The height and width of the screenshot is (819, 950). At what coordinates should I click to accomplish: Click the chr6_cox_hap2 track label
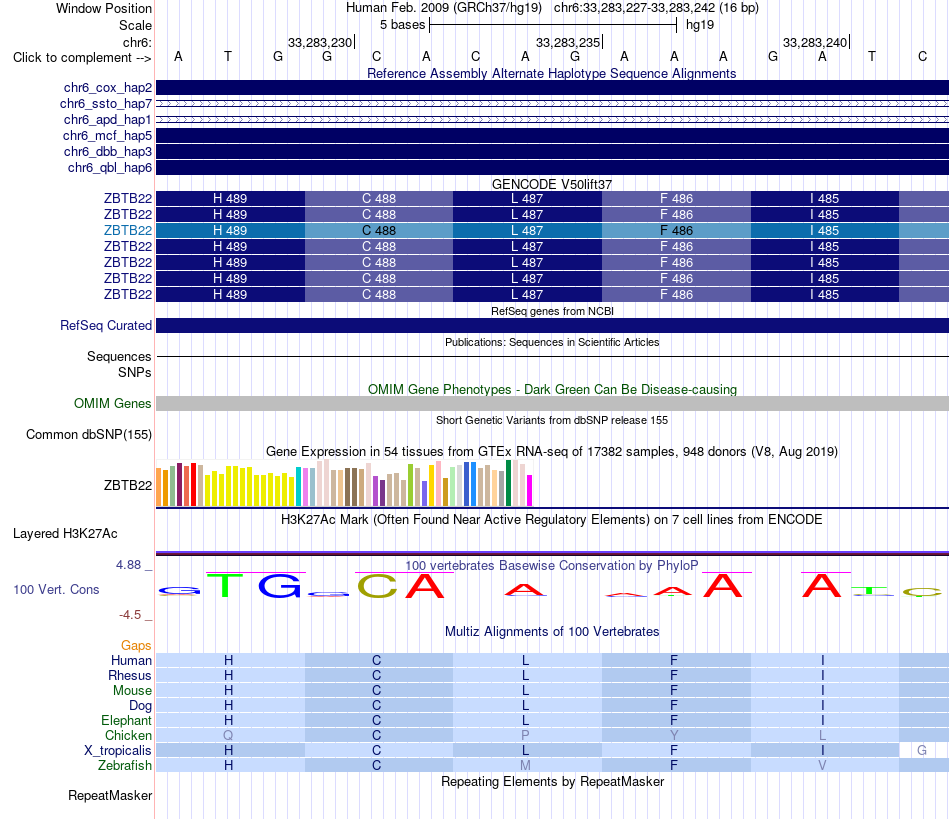108,88
